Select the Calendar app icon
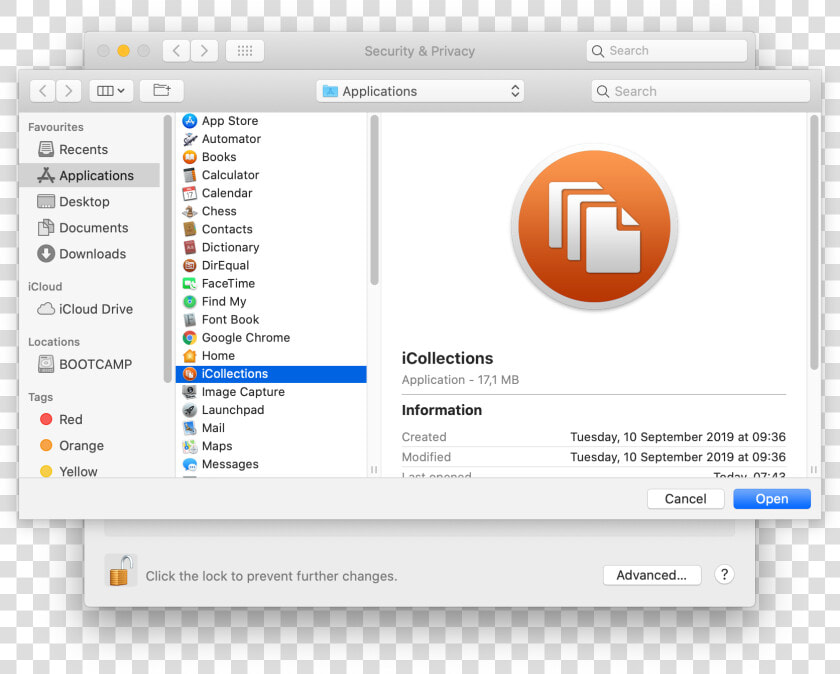 [x=190, y=193]
